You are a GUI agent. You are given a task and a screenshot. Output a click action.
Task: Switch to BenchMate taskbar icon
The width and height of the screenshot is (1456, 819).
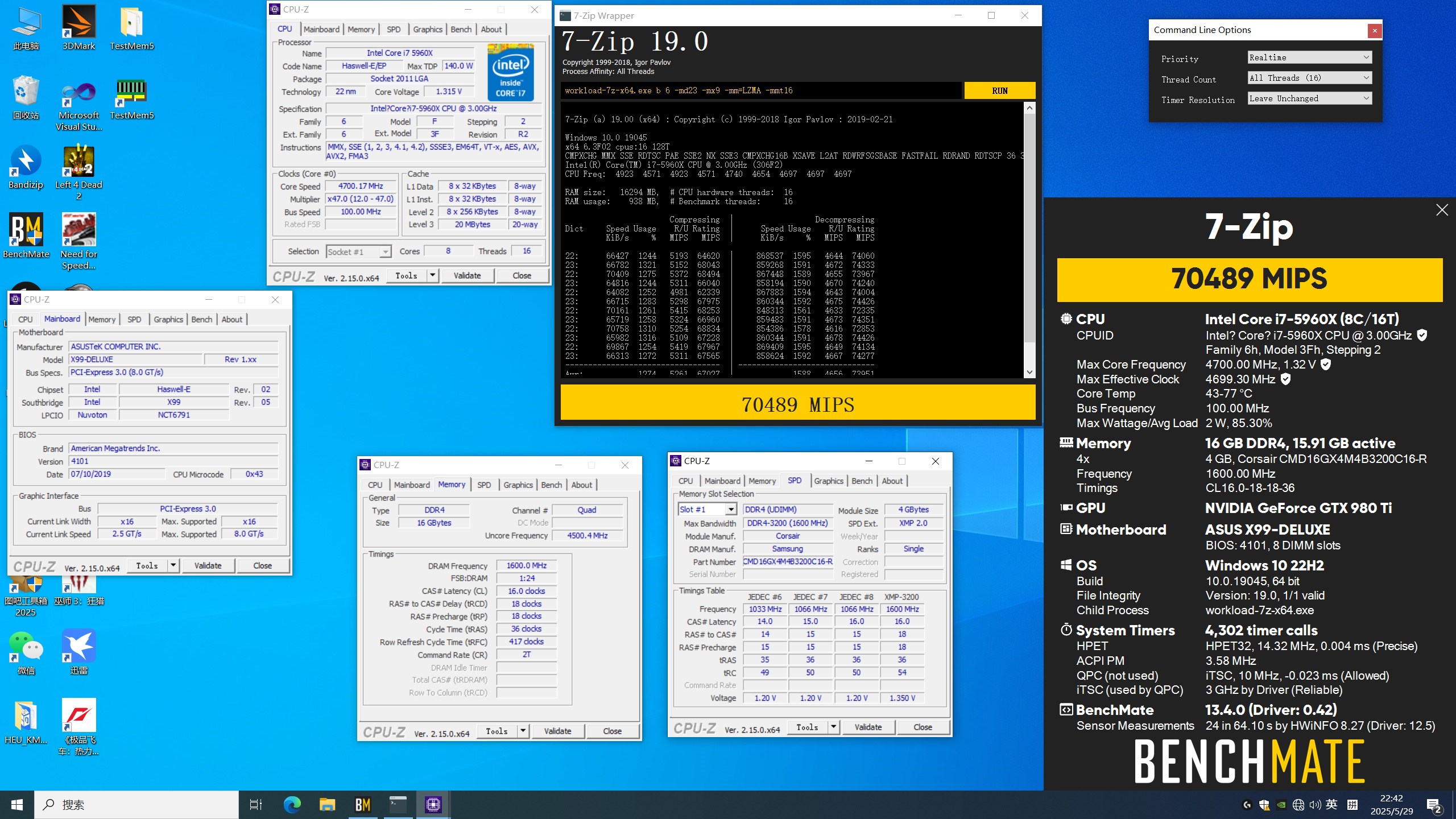point(362,804)
